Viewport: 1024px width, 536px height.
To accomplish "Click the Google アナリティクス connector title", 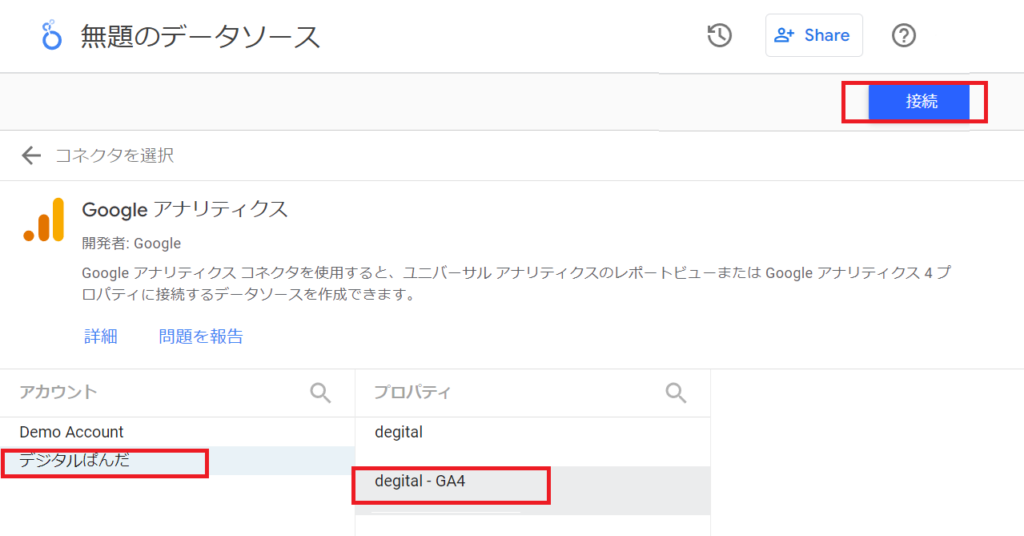I will 185,210.
